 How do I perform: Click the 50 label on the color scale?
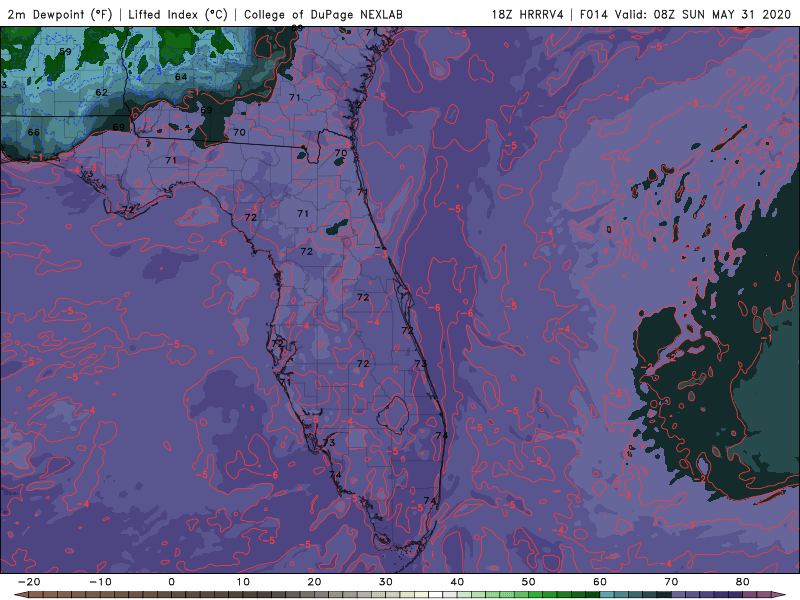click(529, 582)
